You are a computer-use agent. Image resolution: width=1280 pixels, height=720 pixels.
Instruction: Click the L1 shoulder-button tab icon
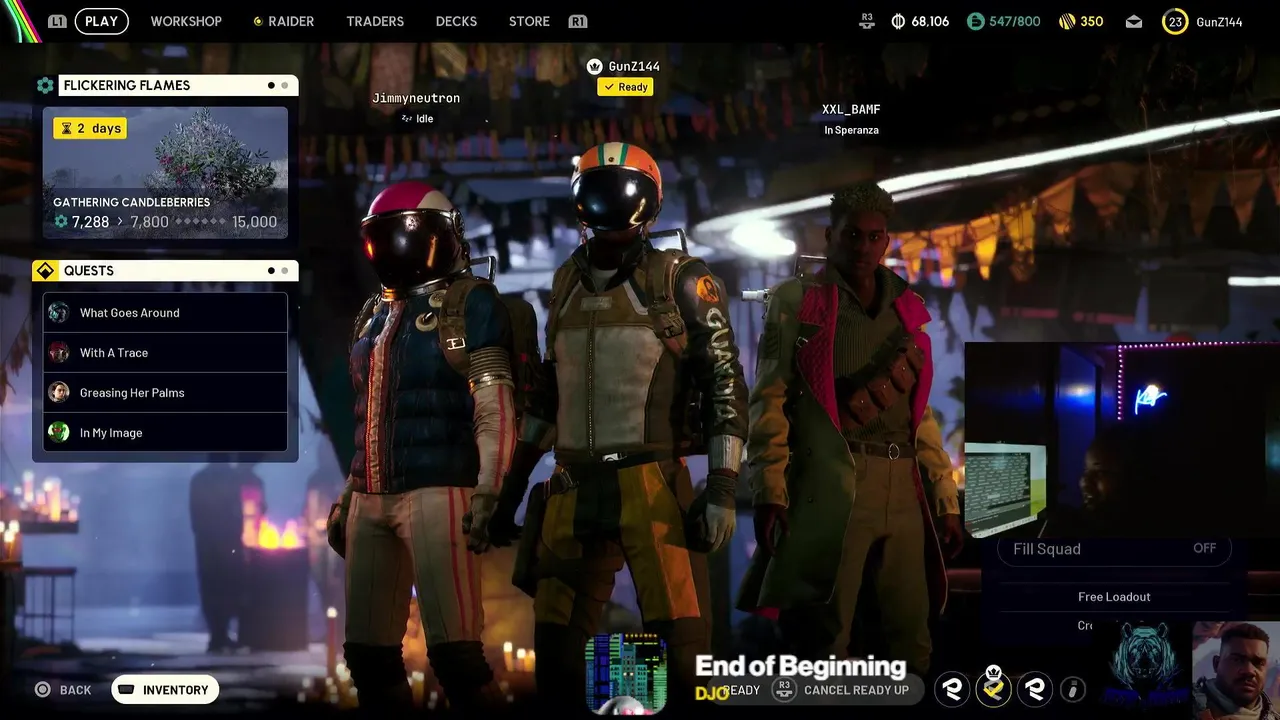pyautogui.click(x=57, y=21)
